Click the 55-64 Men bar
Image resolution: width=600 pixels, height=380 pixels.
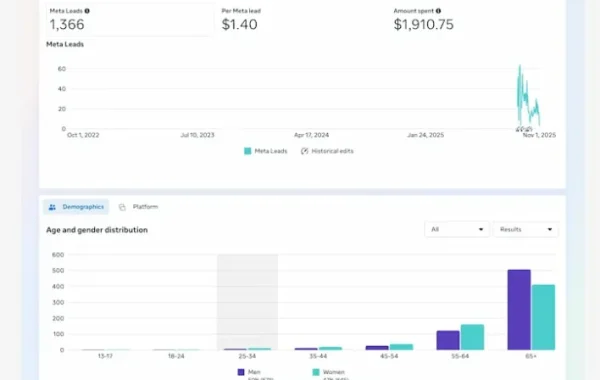click(448, 340)
